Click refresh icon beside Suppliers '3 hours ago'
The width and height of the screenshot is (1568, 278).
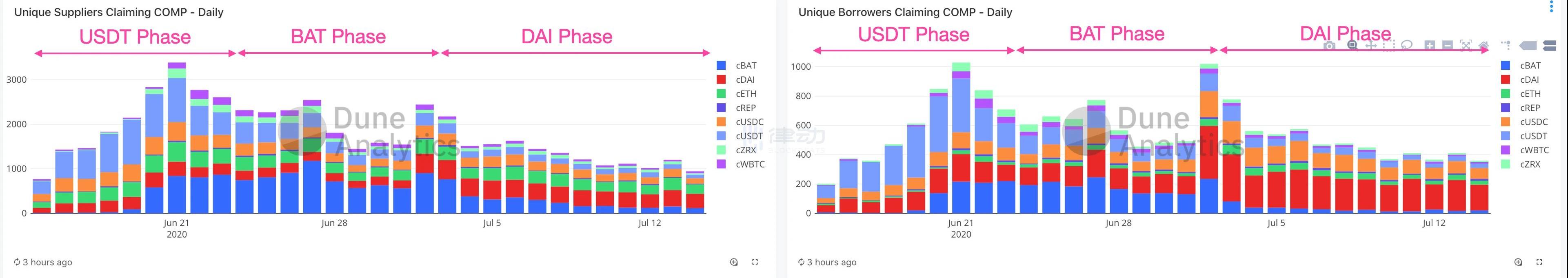click(17, 262)
